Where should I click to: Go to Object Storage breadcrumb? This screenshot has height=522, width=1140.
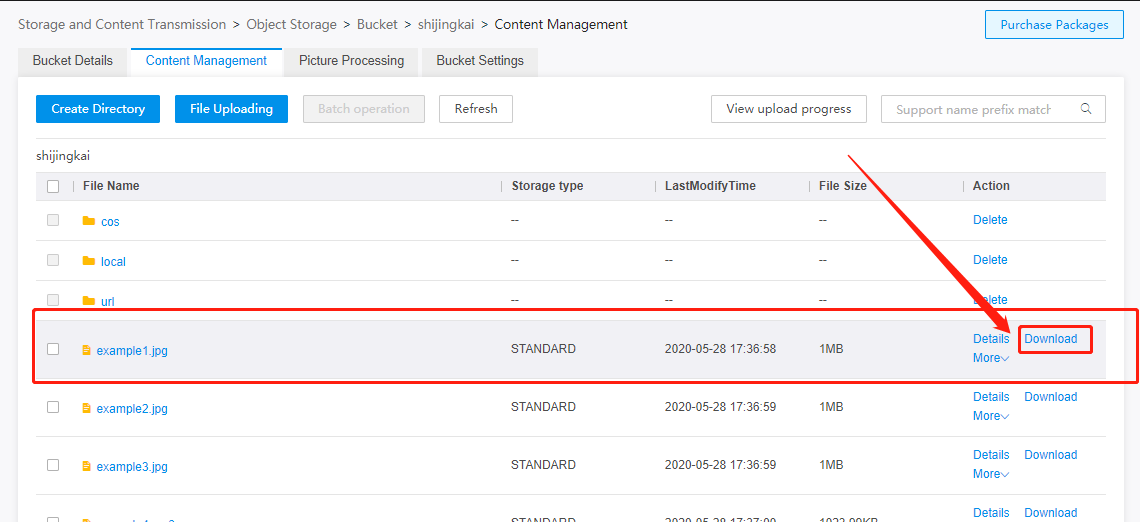pos(292,25)
